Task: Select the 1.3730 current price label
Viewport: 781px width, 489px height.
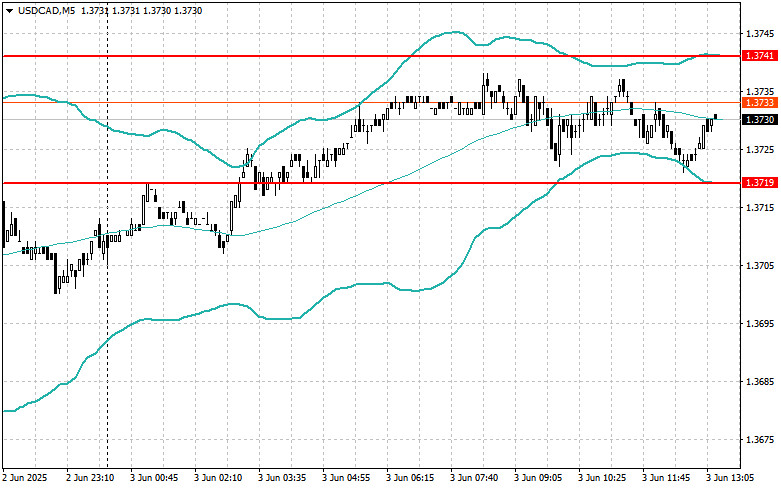Action: [760, 120]
